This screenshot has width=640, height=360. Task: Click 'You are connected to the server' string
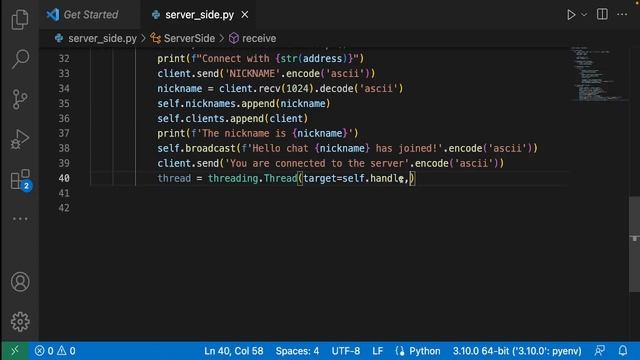tap(317, 164)
